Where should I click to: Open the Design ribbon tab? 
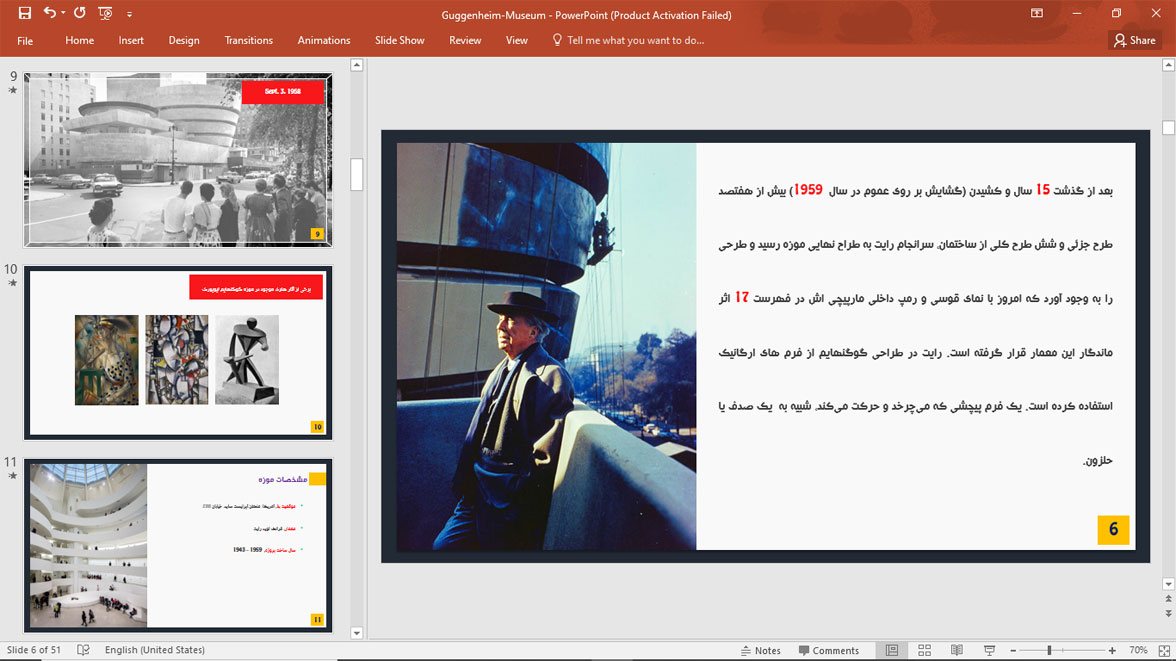(x=184, y=41)
